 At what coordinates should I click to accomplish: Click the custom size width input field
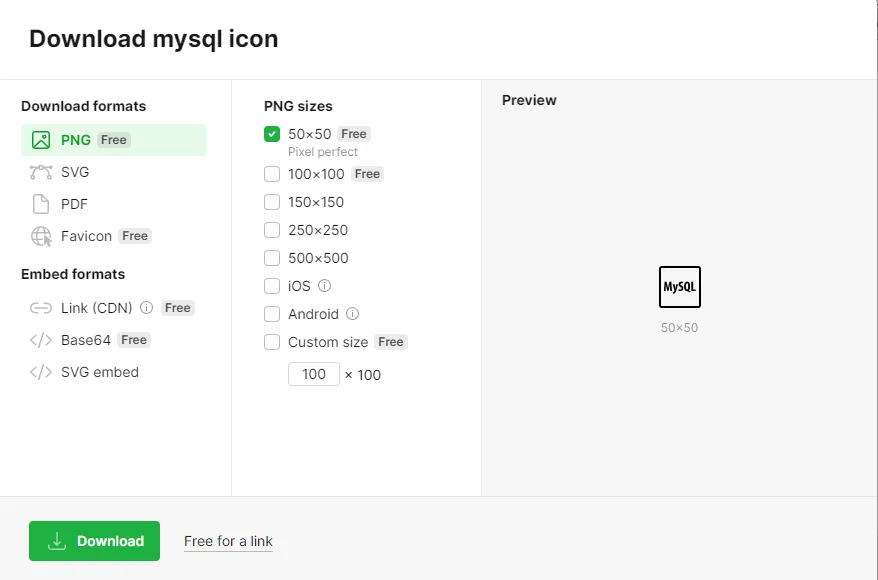coord(314,374)
